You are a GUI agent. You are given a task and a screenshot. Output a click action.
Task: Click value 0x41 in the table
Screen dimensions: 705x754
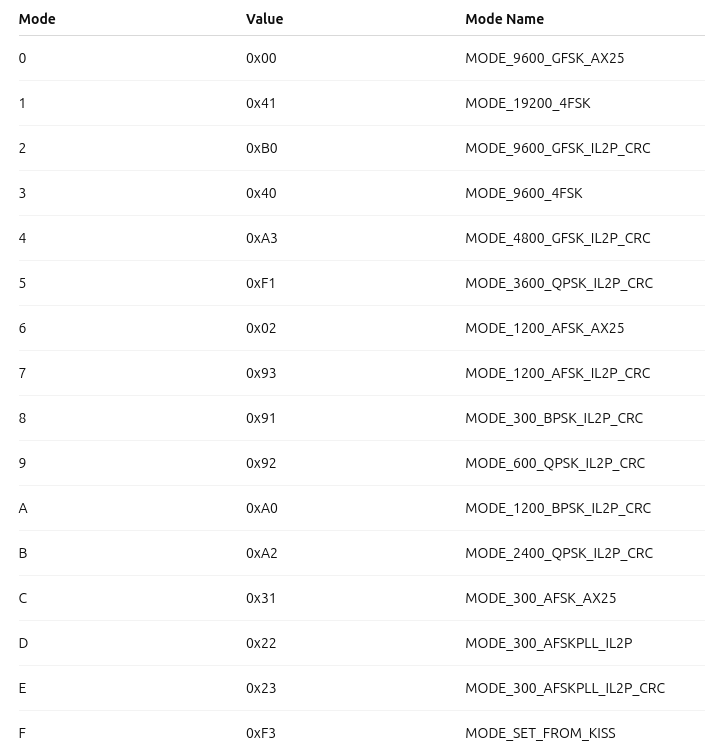coord(261,103)
